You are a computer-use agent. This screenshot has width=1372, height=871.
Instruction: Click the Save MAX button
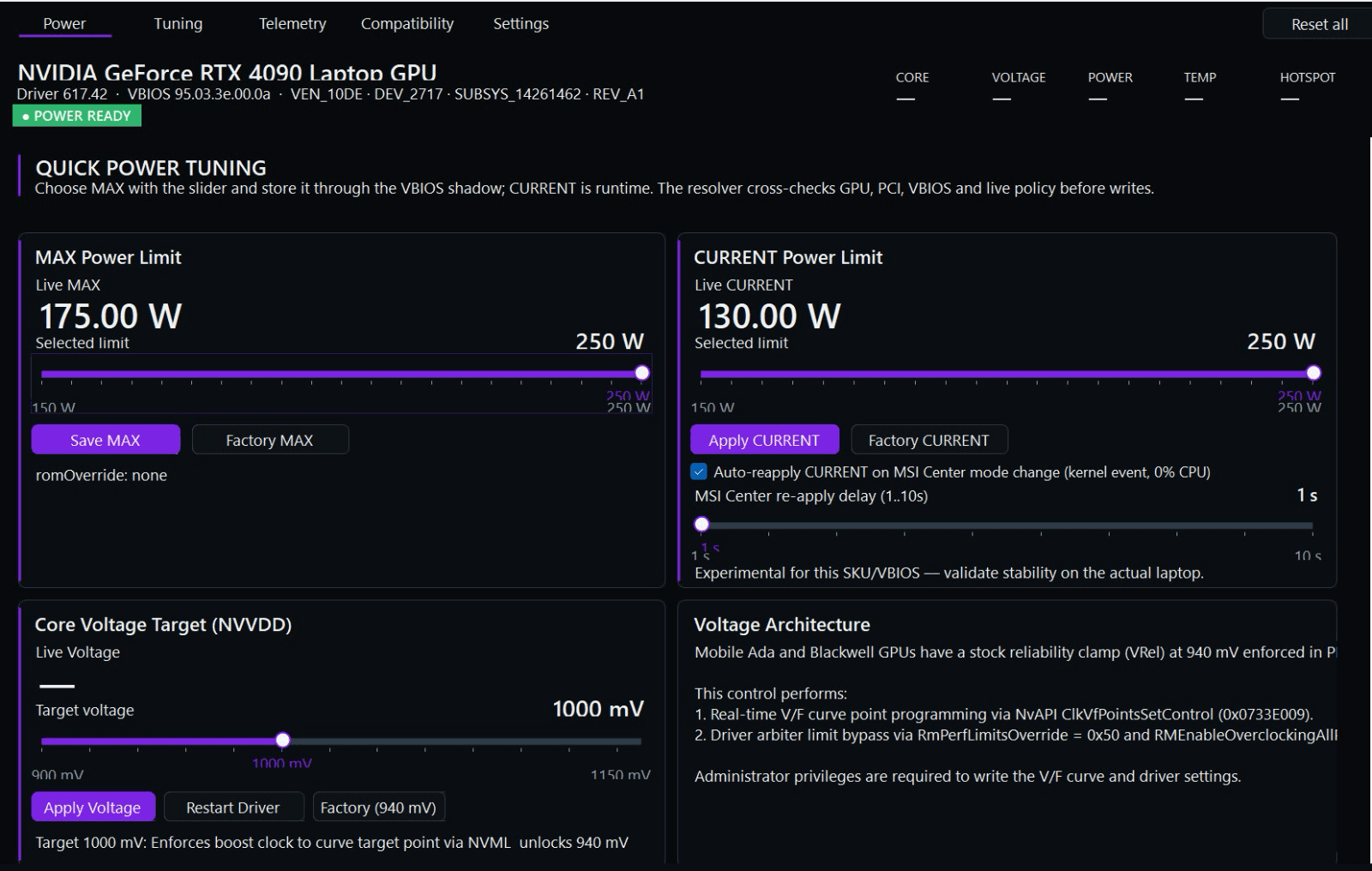point(105,440)
